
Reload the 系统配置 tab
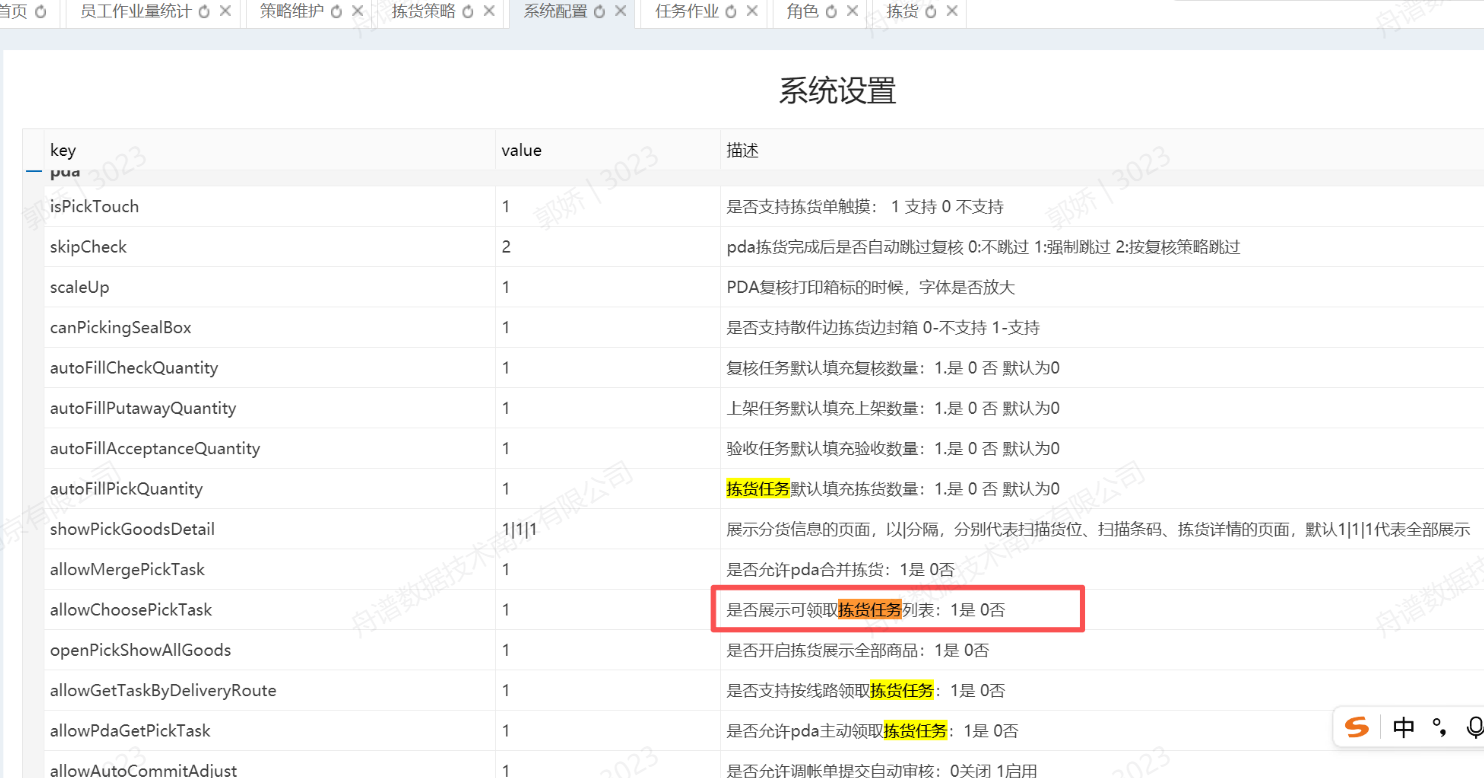(600, 12)
